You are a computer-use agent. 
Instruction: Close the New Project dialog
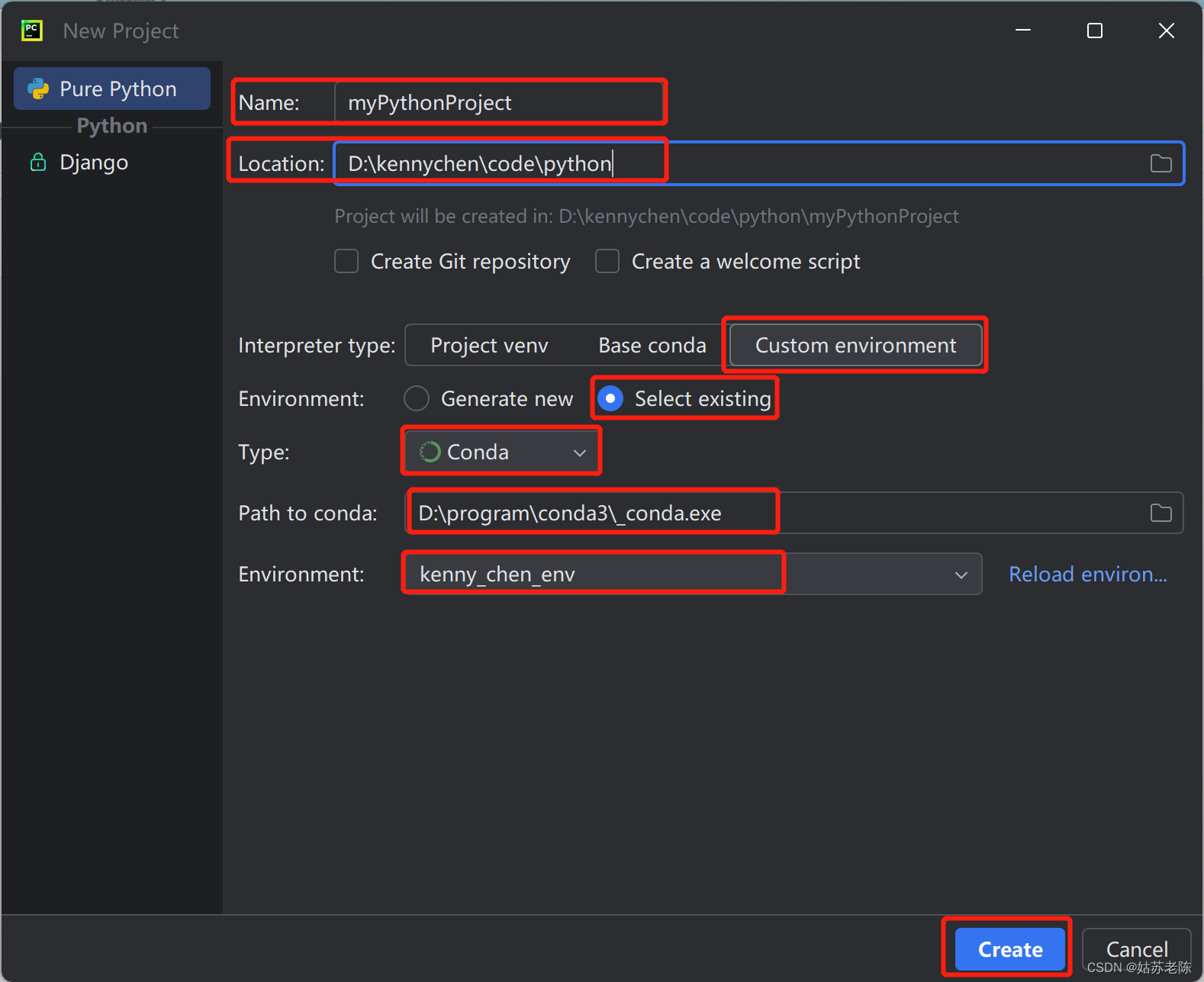pos(1166,31)
